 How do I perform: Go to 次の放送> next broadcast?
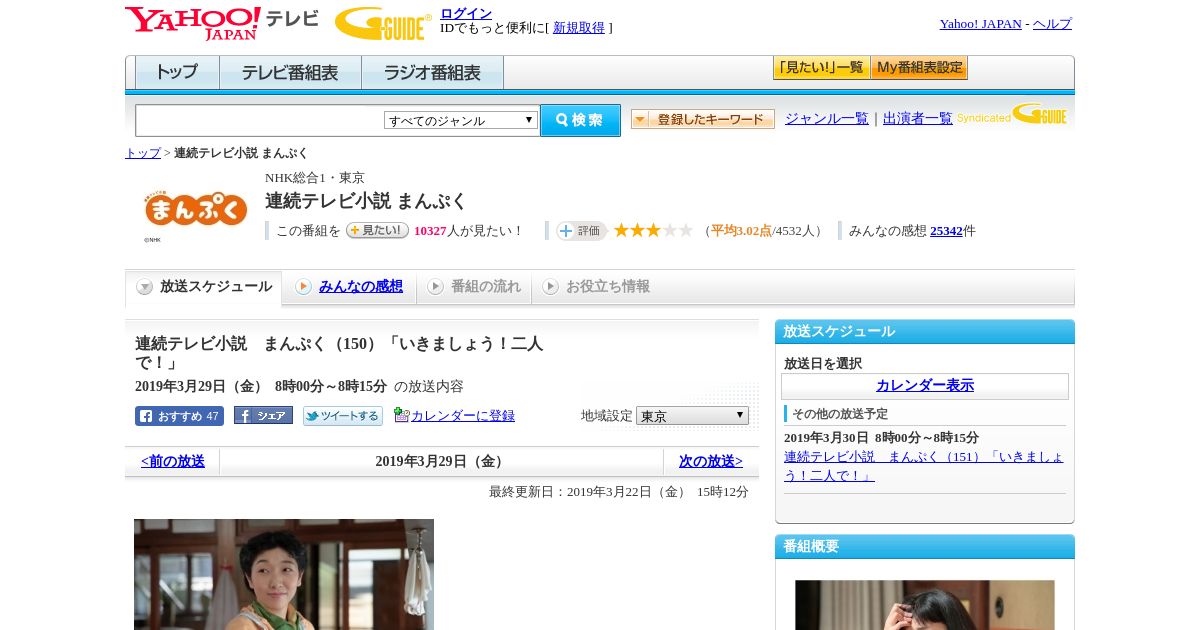tap(711, 462)
